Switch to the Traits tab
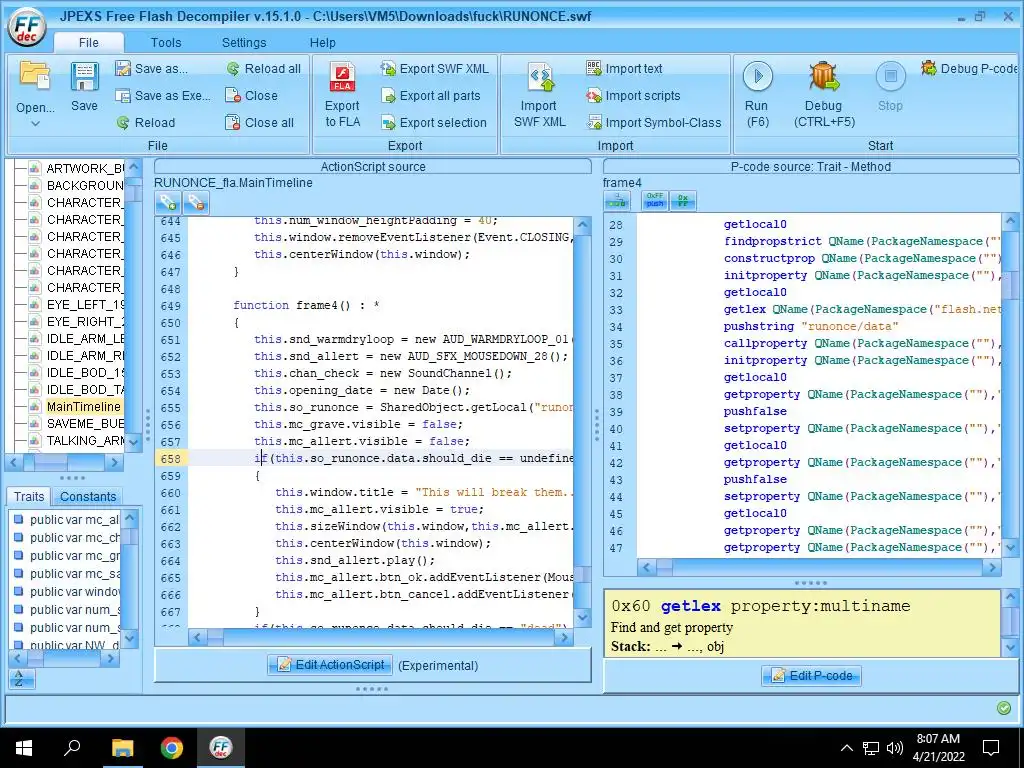1024x768 pixels. [x=29, y=496]
